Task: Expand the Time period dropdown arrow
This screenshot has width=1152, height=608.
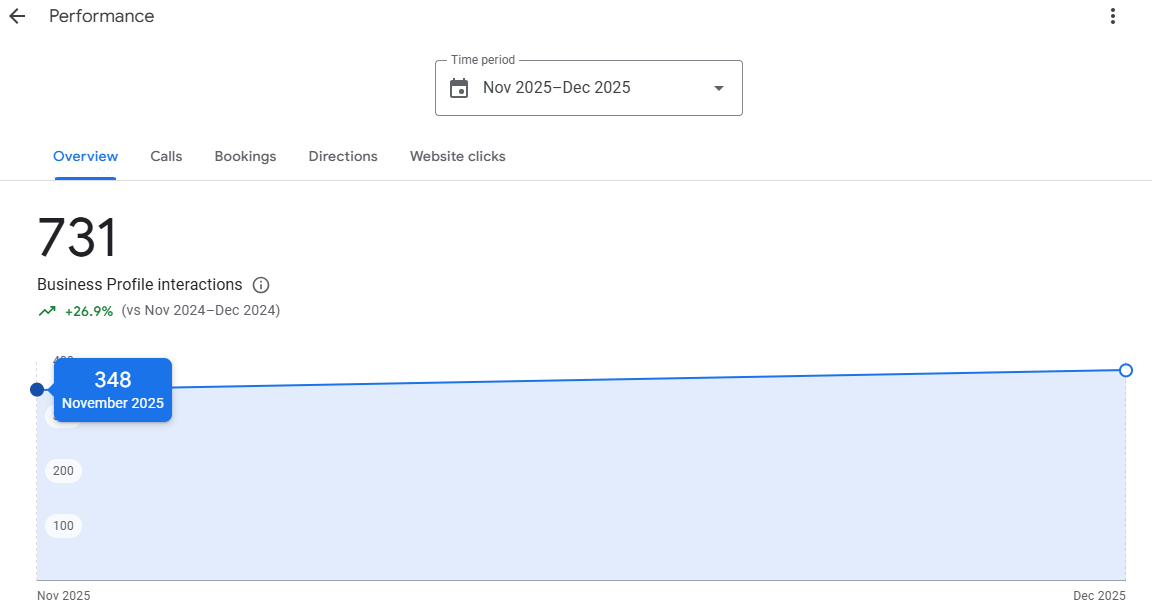Action: pos(718,88)
